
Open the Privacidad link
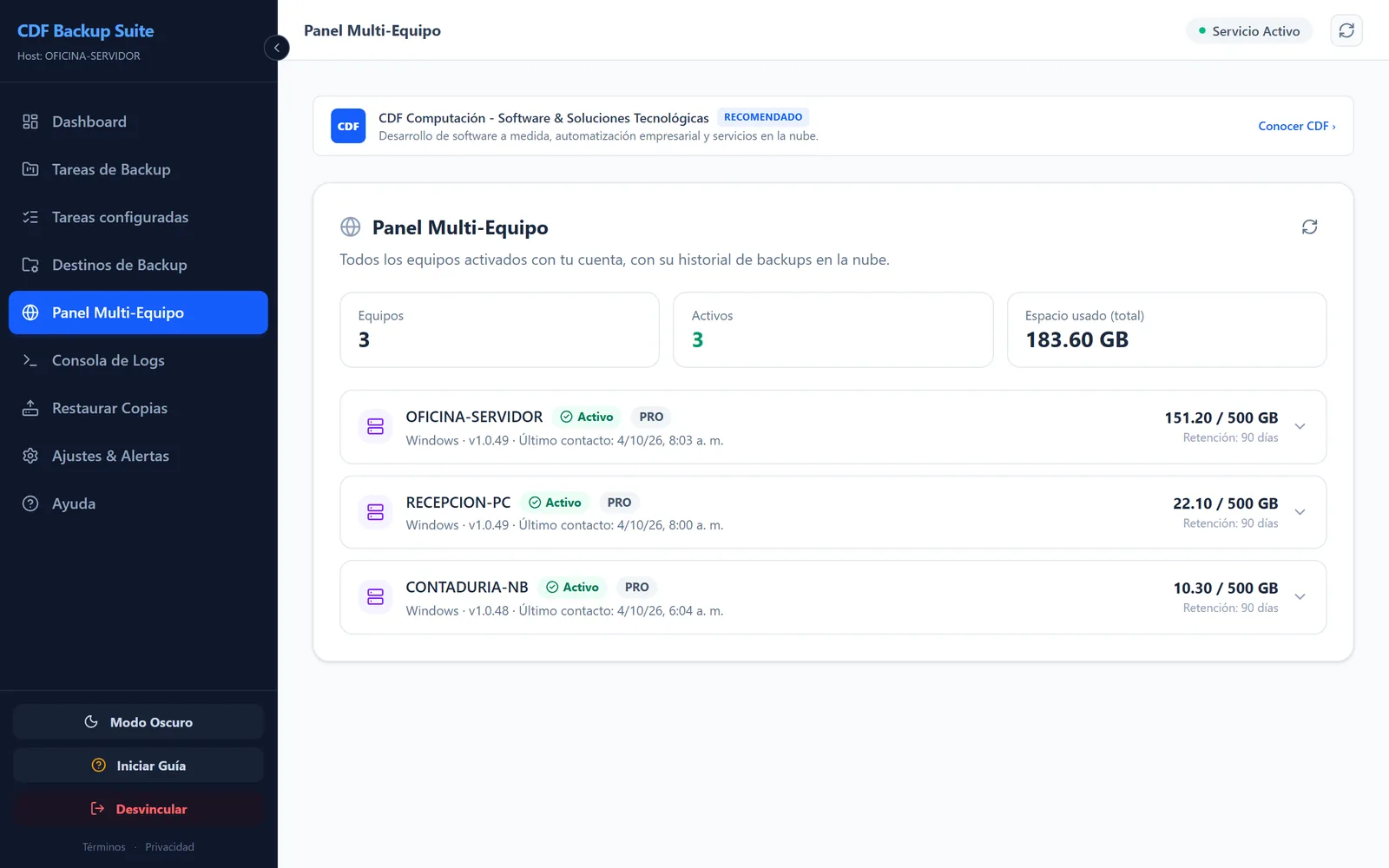[x=169, y=847]
